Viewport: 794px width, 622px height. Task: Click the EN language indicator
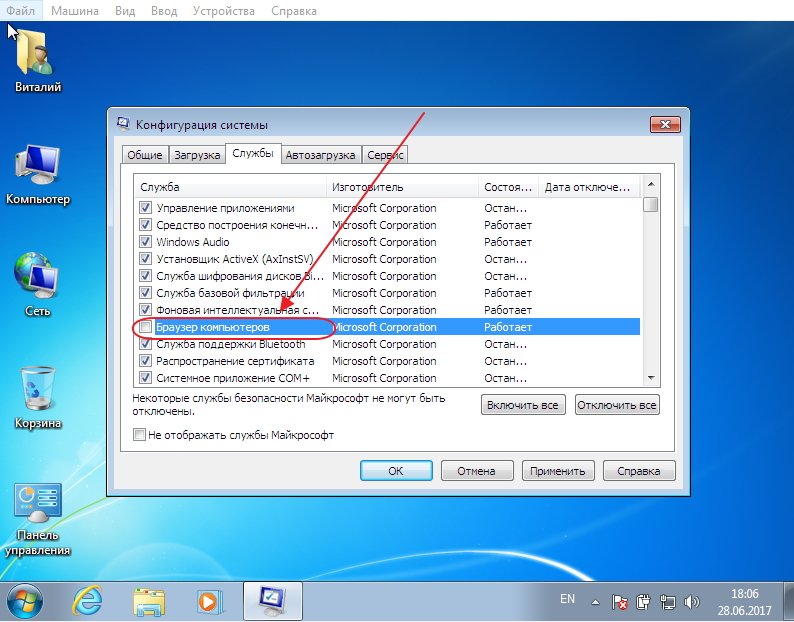click(567, 599)
